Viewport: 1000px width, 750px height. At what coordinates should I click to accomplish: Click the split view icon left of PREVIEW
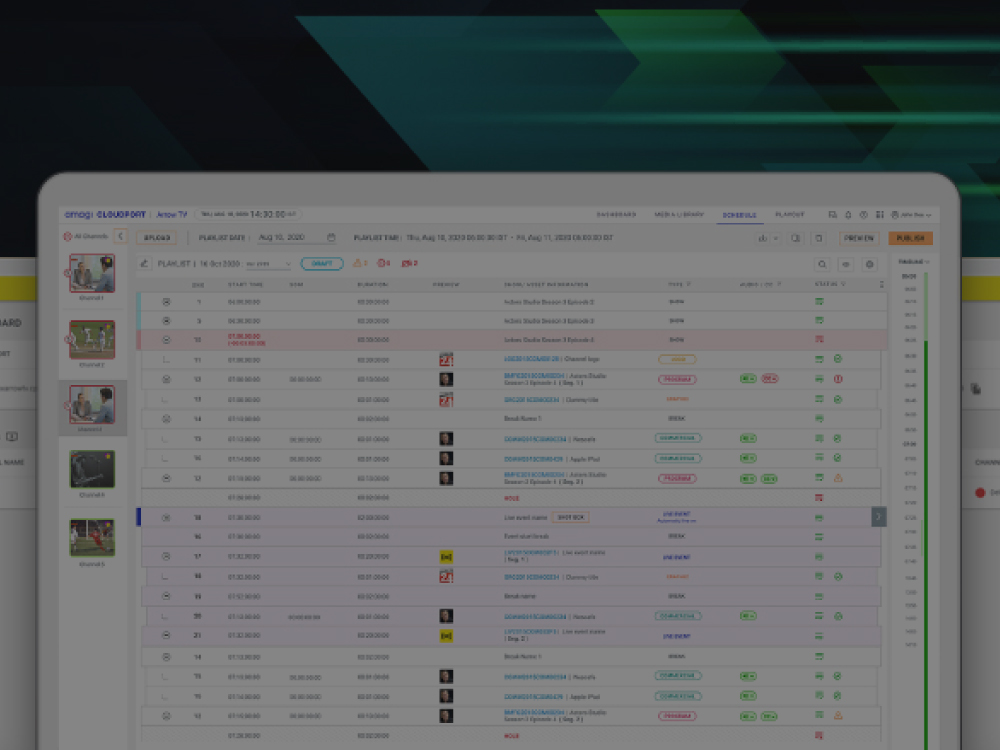click(x=795, y=238)
